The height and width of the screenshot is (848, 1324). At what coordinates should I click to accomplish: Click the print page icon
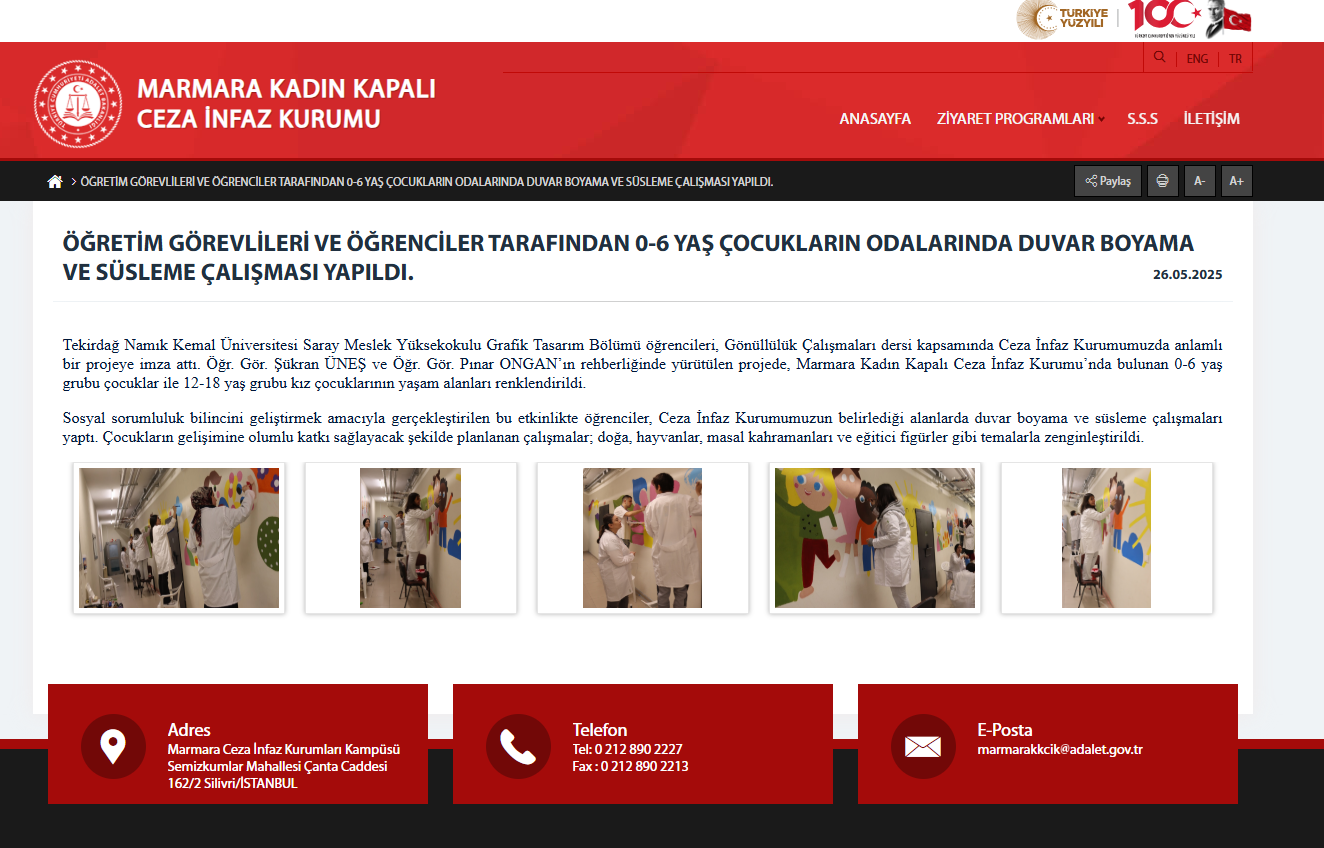tap(1162, 181)
